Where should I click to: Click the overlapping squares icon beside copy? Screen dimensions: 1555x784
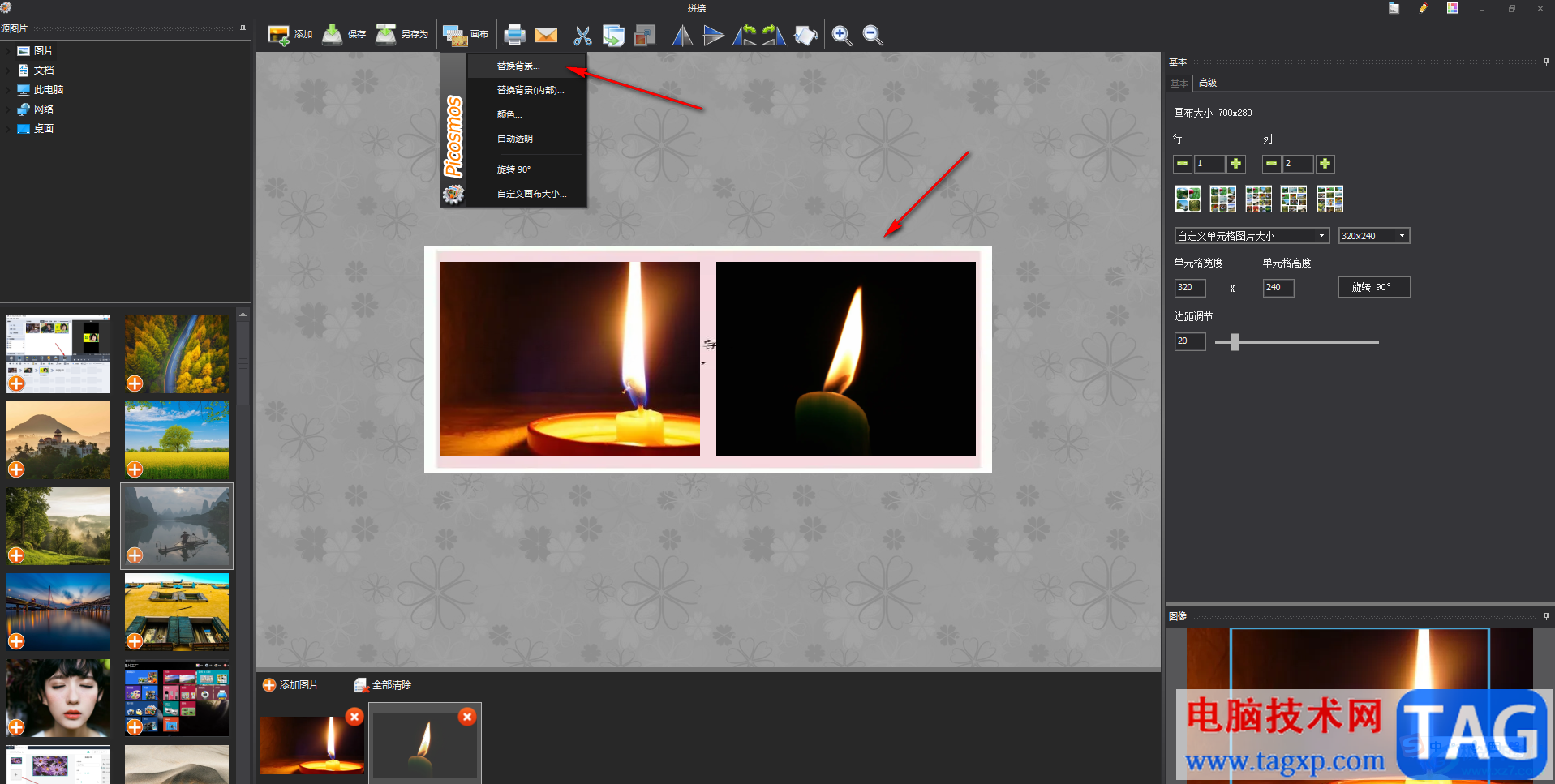(644, 35)
